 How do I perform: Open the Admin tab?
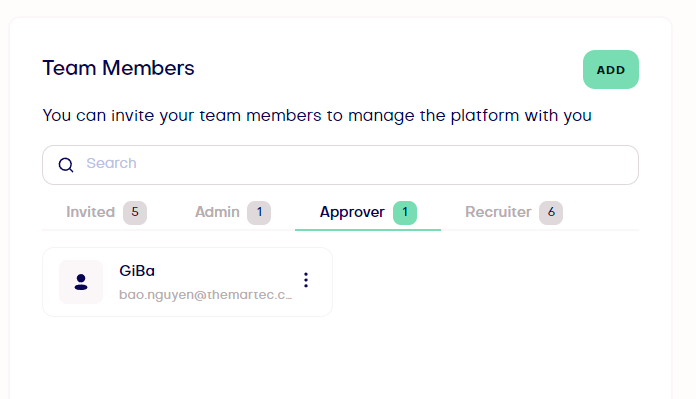pos(217,212)
